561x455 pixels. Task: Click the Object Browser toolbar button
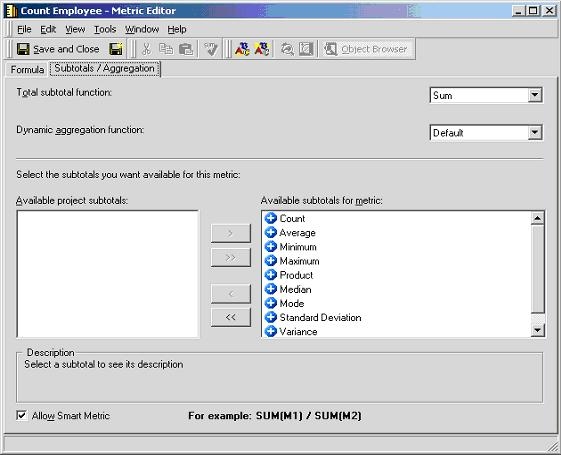(366, 49)
